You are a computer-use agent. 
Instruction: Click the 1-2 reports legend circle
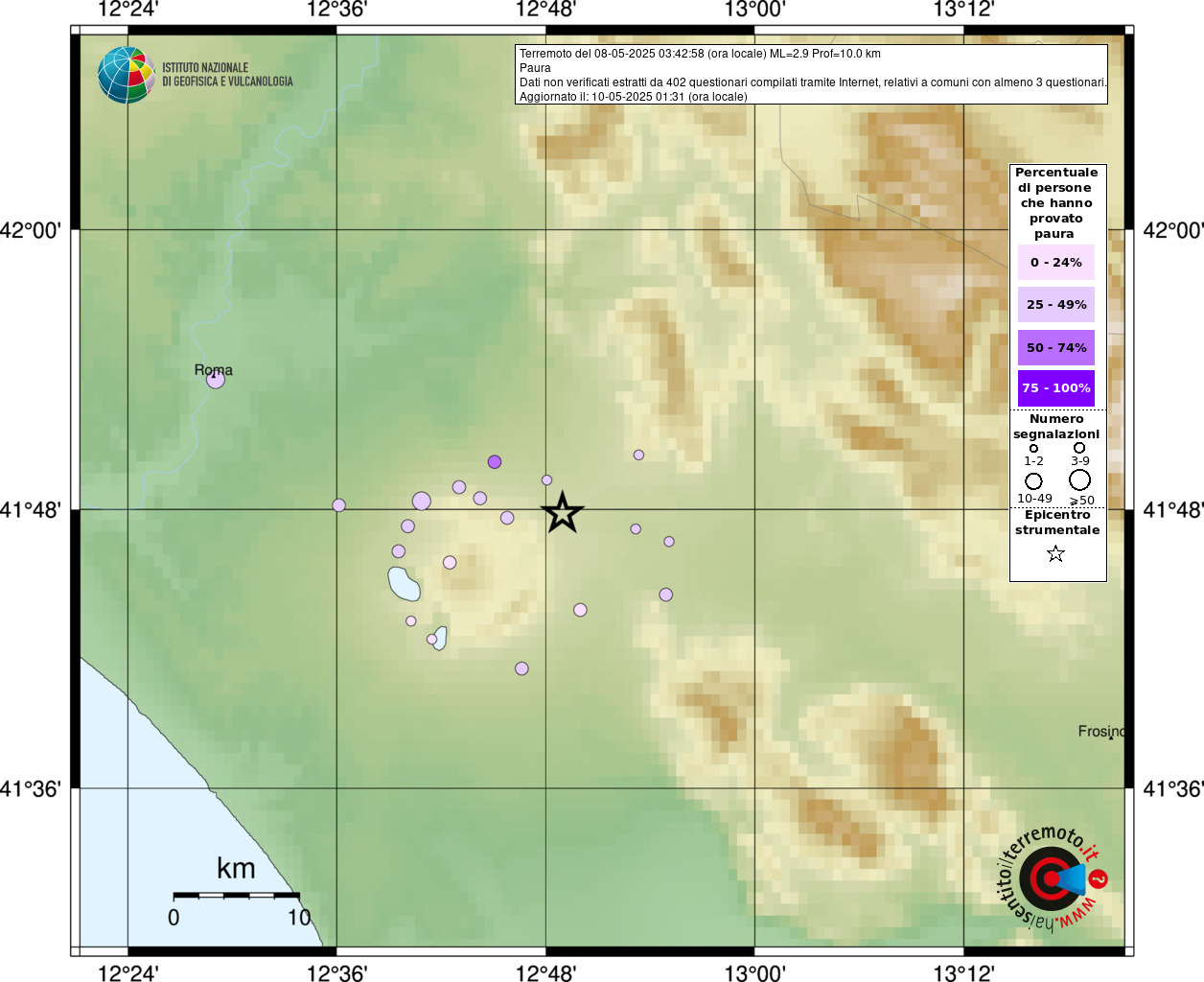[x=1033, y=448]
